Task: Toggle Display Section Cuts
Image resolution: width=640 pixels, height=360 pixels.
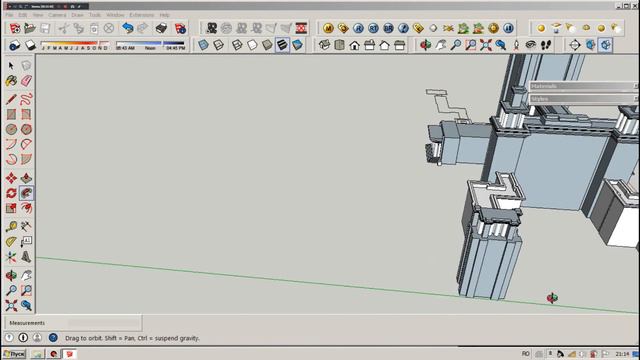Action: 605,45
